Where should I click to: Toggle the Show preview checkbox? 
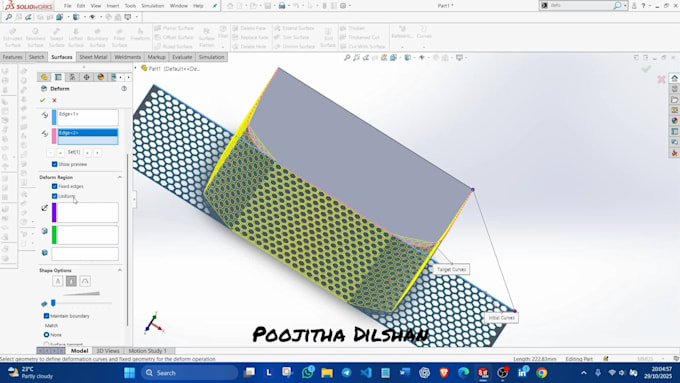(x=55, y=164)
